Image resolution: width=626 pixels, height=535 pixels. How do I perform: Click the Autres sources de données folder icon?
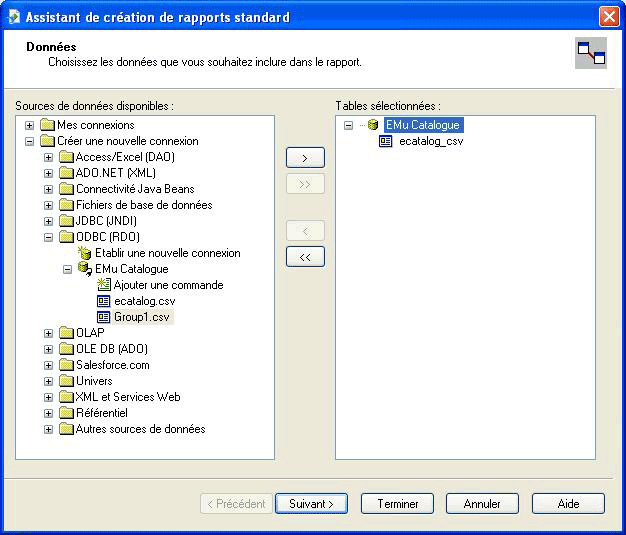point(66,429)
